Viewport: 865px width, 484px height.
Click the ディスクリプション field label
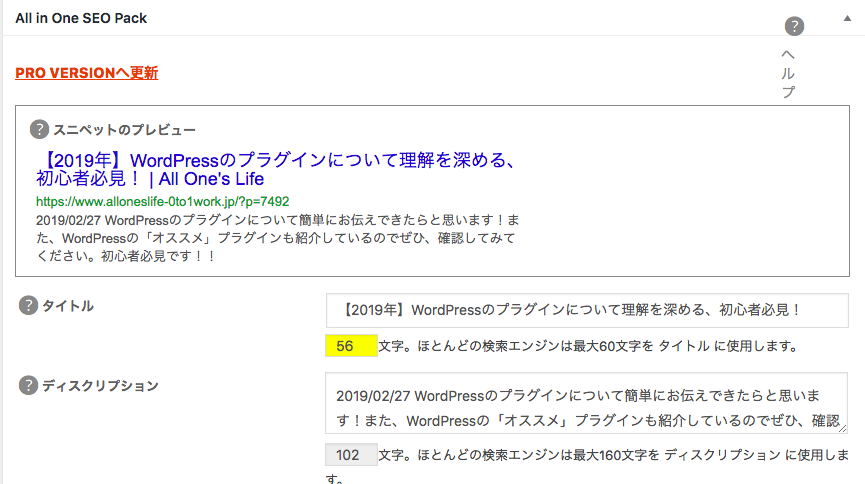point(100,385)
